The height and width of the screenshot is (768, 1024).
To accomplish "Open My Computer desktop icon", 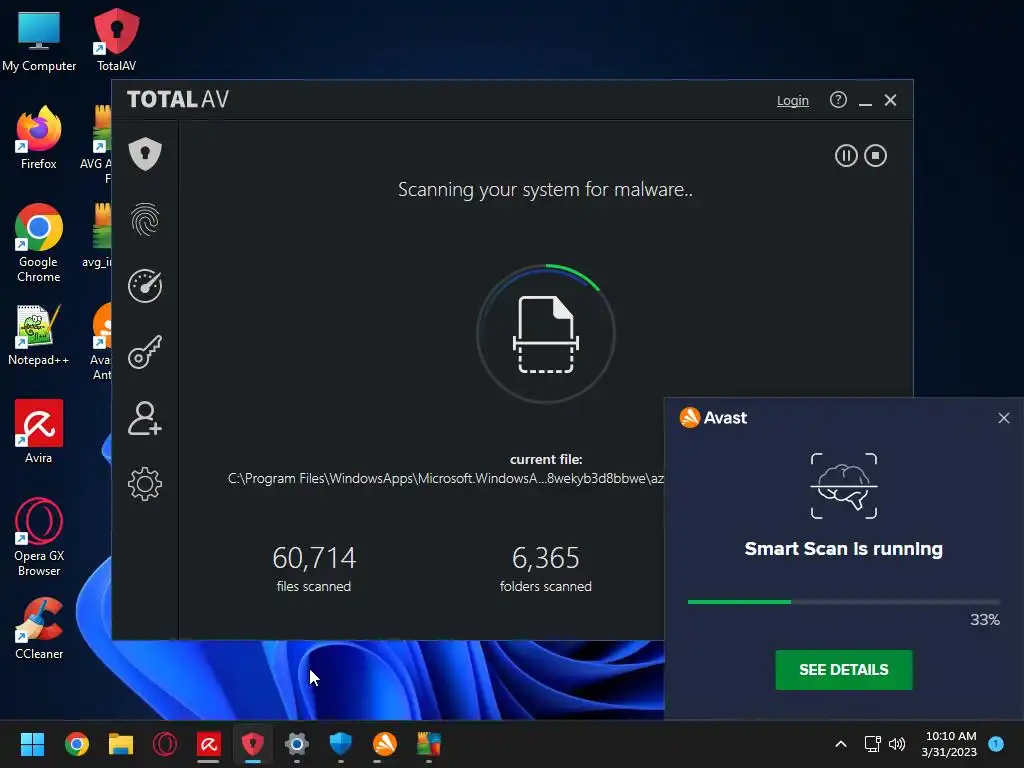I will (39, 39).
